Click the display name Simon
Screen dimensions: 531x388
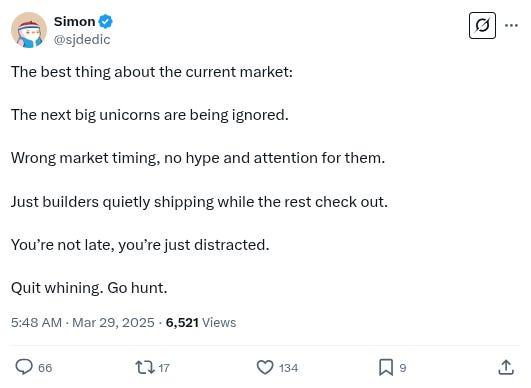[x=75, y=22]
